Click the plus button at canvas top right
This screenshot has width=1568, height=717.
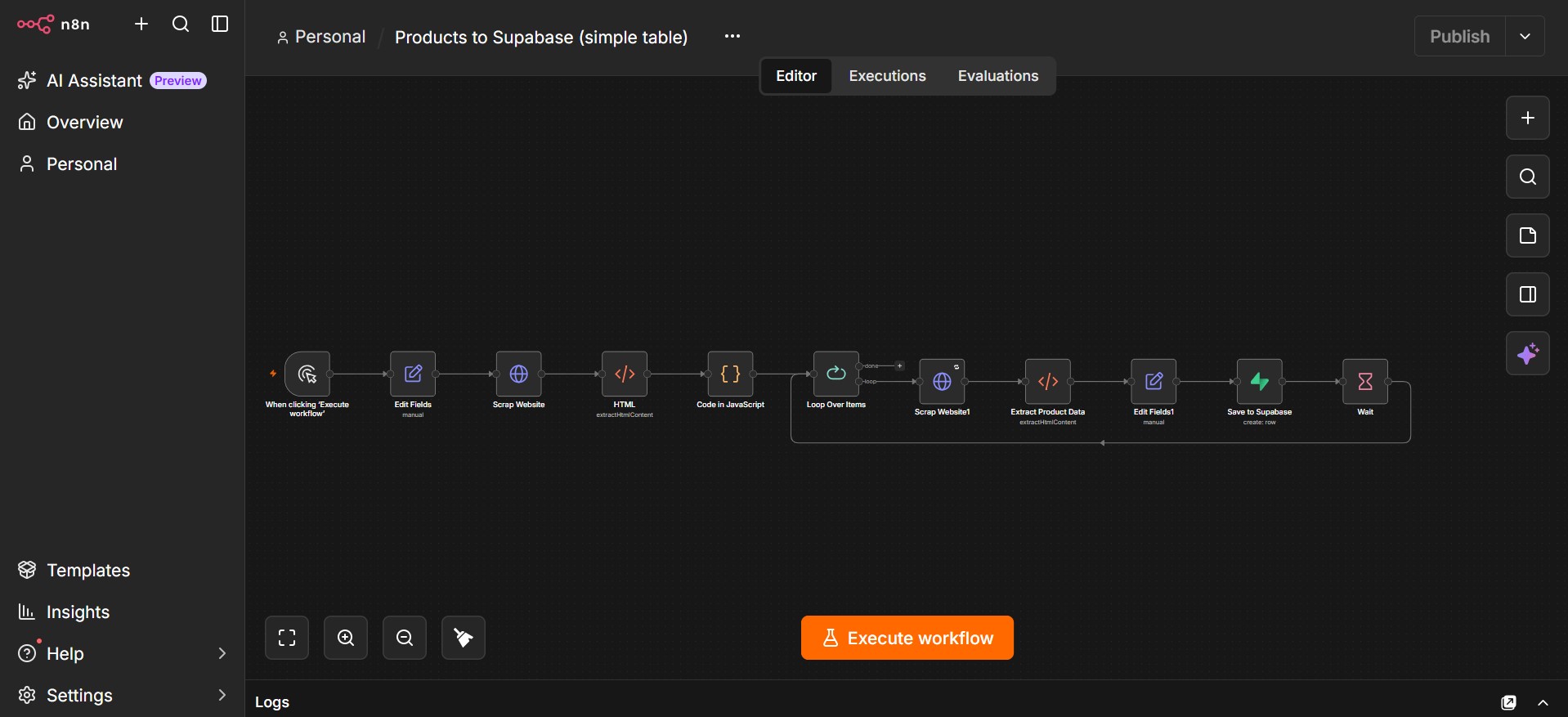point(1528,118)
